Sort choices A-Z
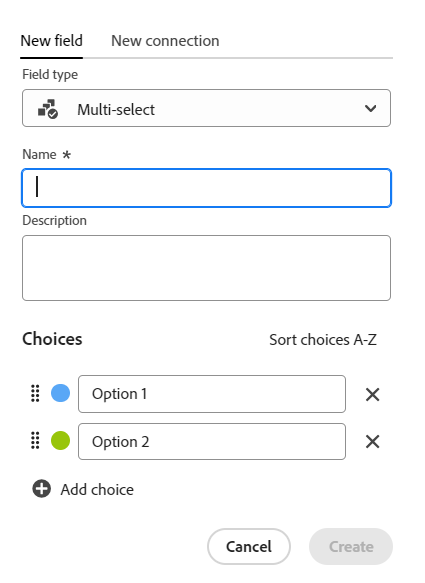Image resolution: width=425 pixels, height=583 pixels. pyautogui.click(x=323, y=339)
